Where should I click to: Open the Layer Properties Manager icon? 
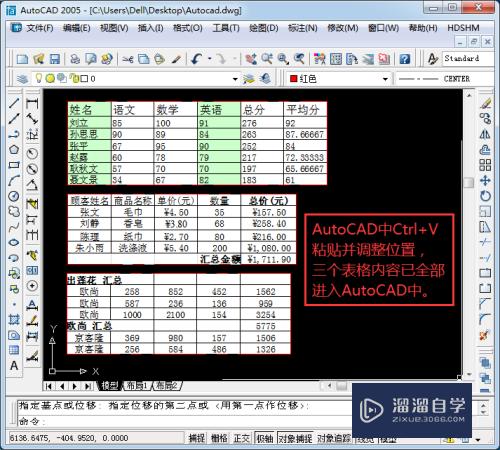click(x=22, y=79)
